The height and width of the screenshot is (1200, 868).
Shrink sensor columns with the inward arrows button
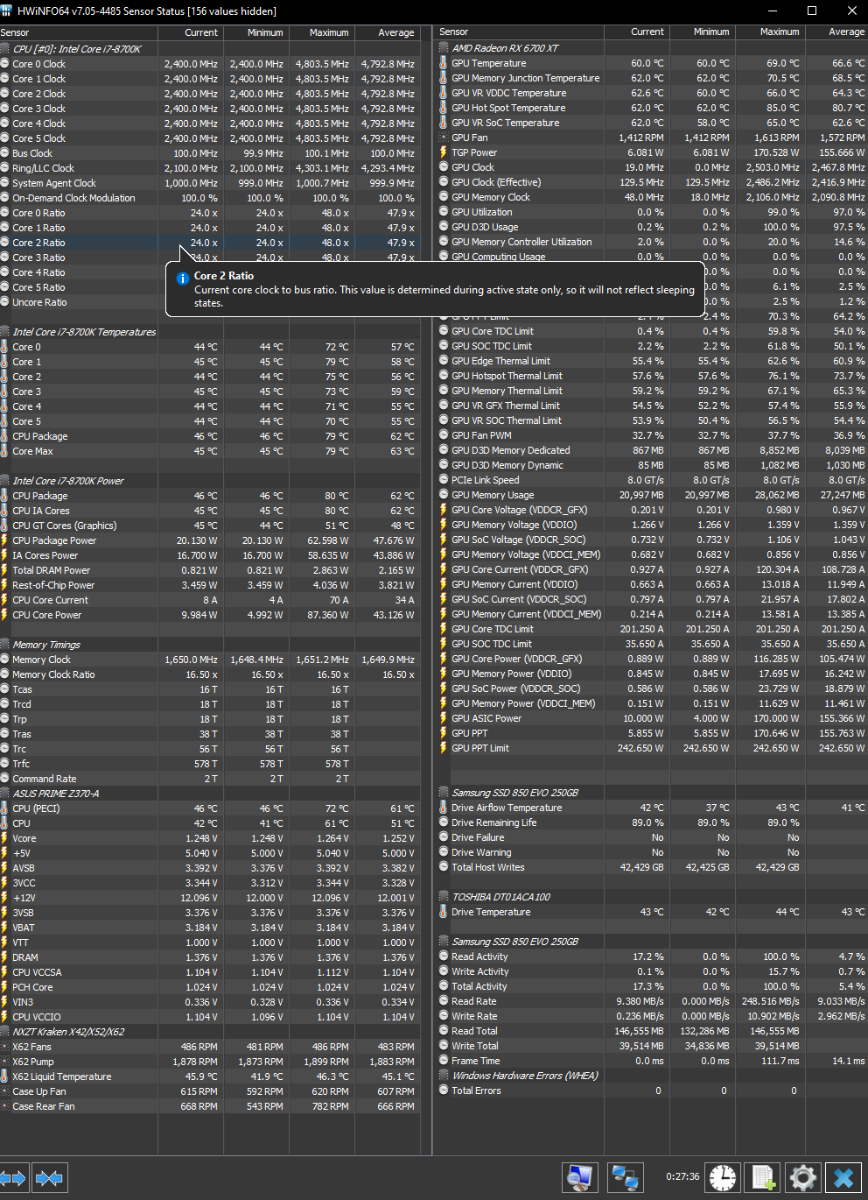click(49, 1177)
